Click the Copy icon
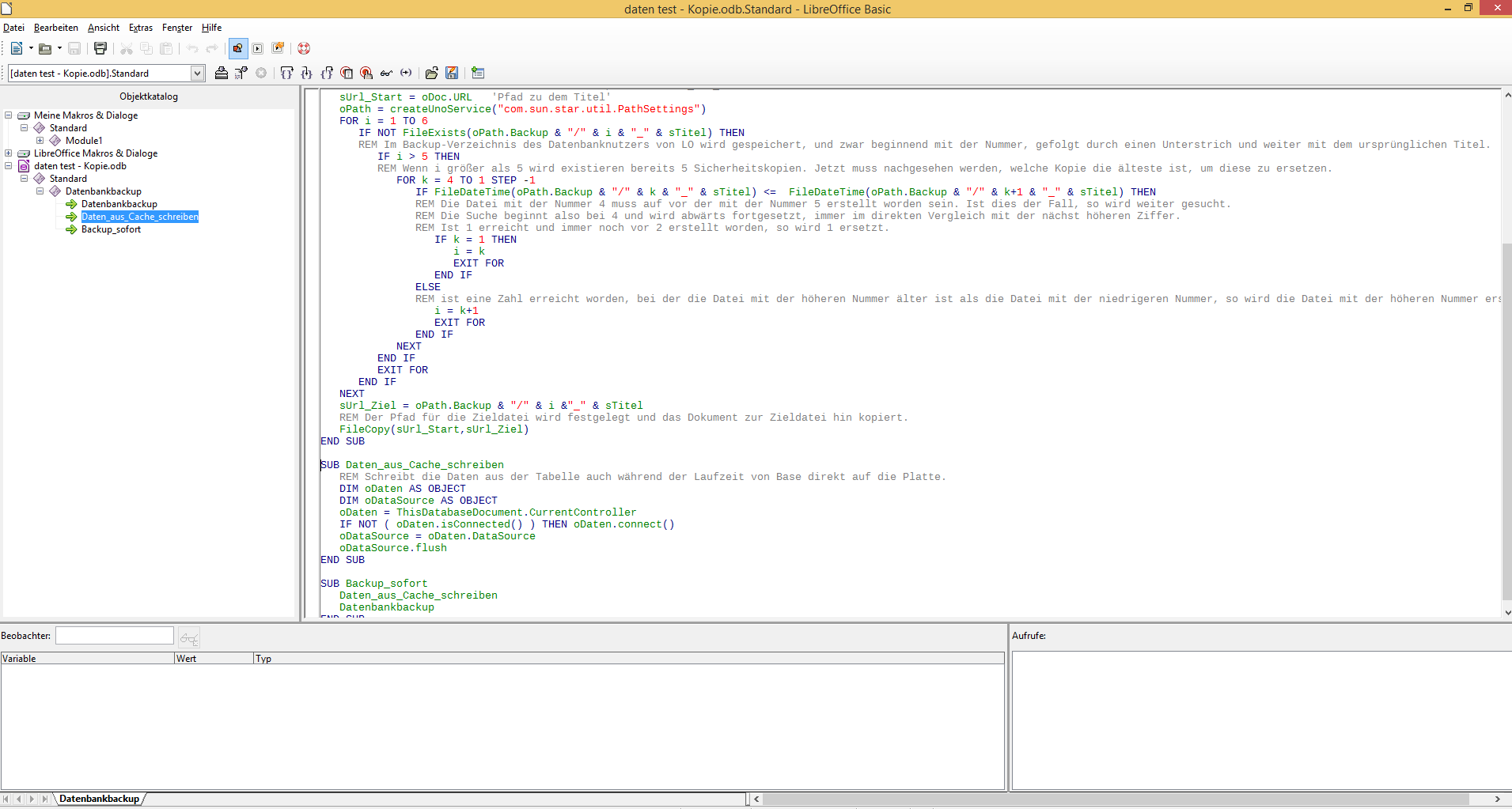1512x809 pixels. click(146, 48)
